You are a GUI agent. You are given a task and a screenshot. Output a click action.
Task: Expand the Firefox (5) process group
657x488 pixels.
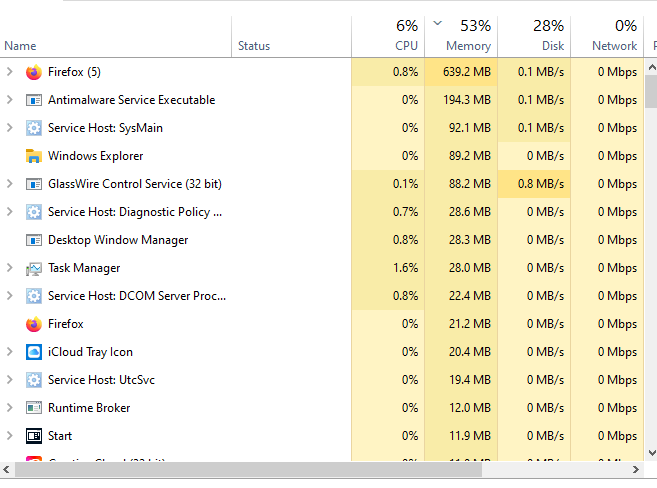click(9, 72)
